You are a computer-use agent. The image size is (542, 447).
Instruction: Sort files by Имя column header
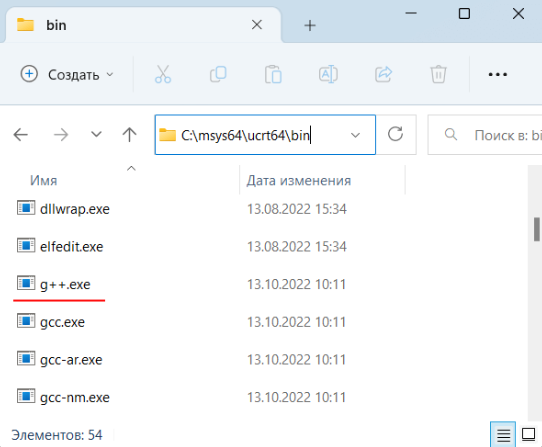click(44, 180)
